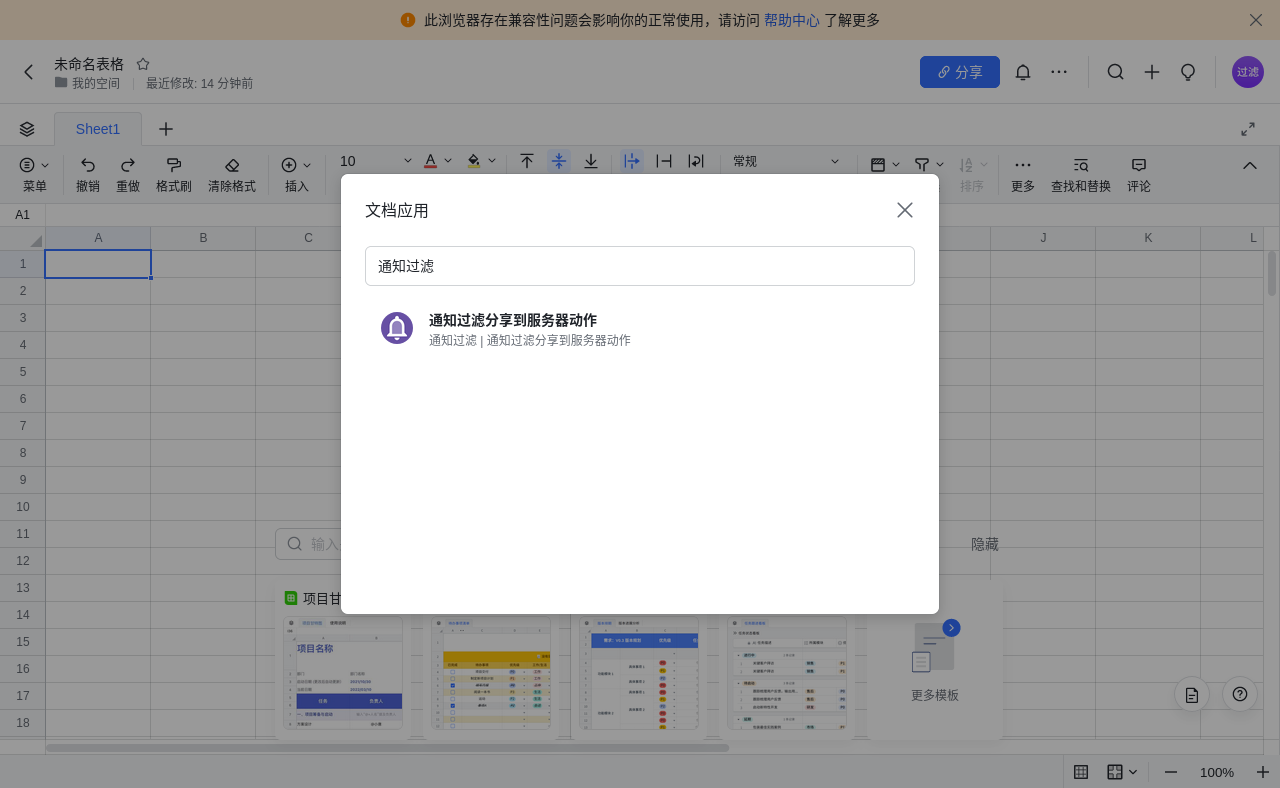
Task: Open the notifications bell
Action: (1023, 72)
